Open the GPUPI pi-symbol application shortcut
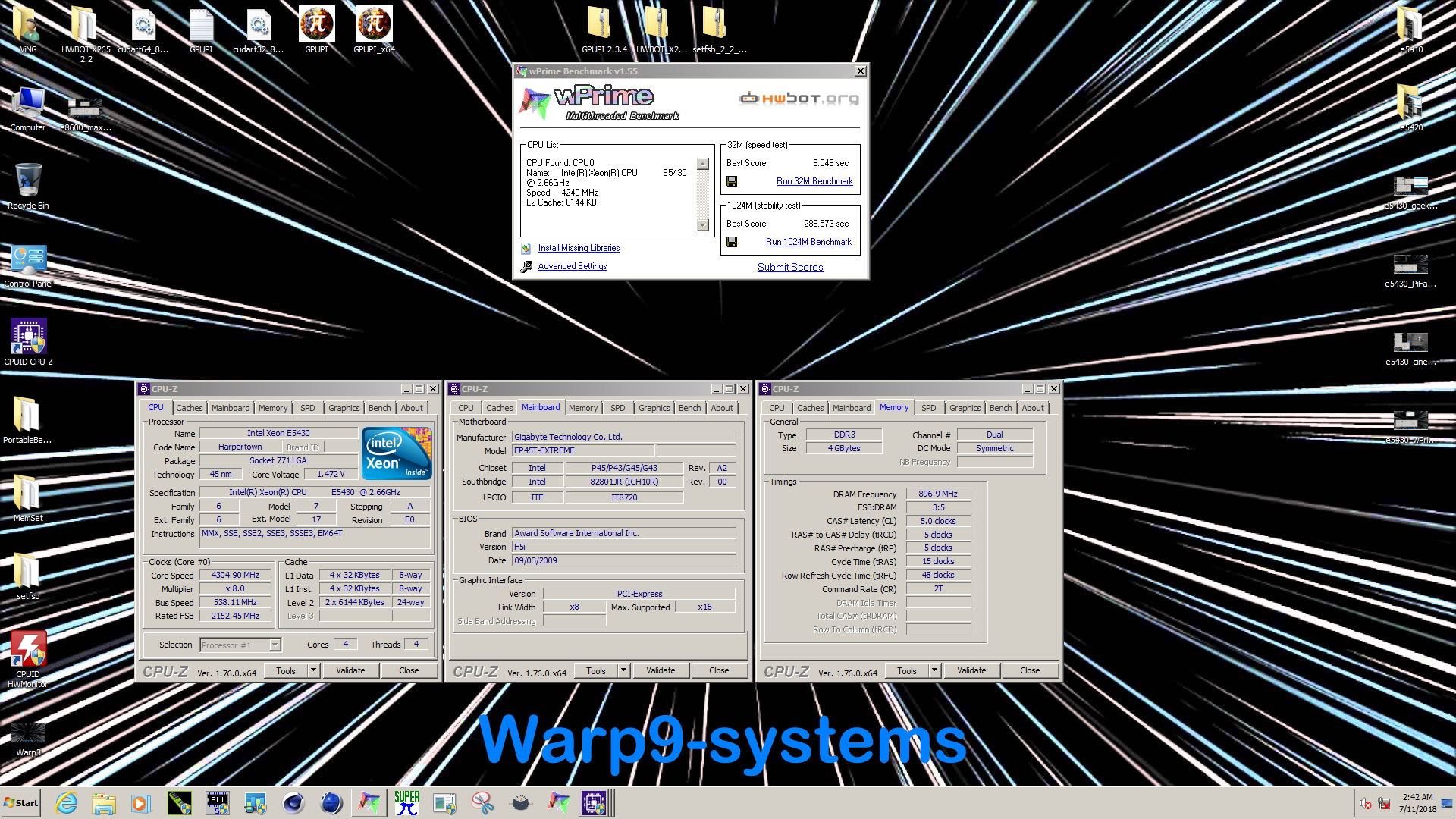Viewport: 1456px width, 819px height. click(316, 30)
